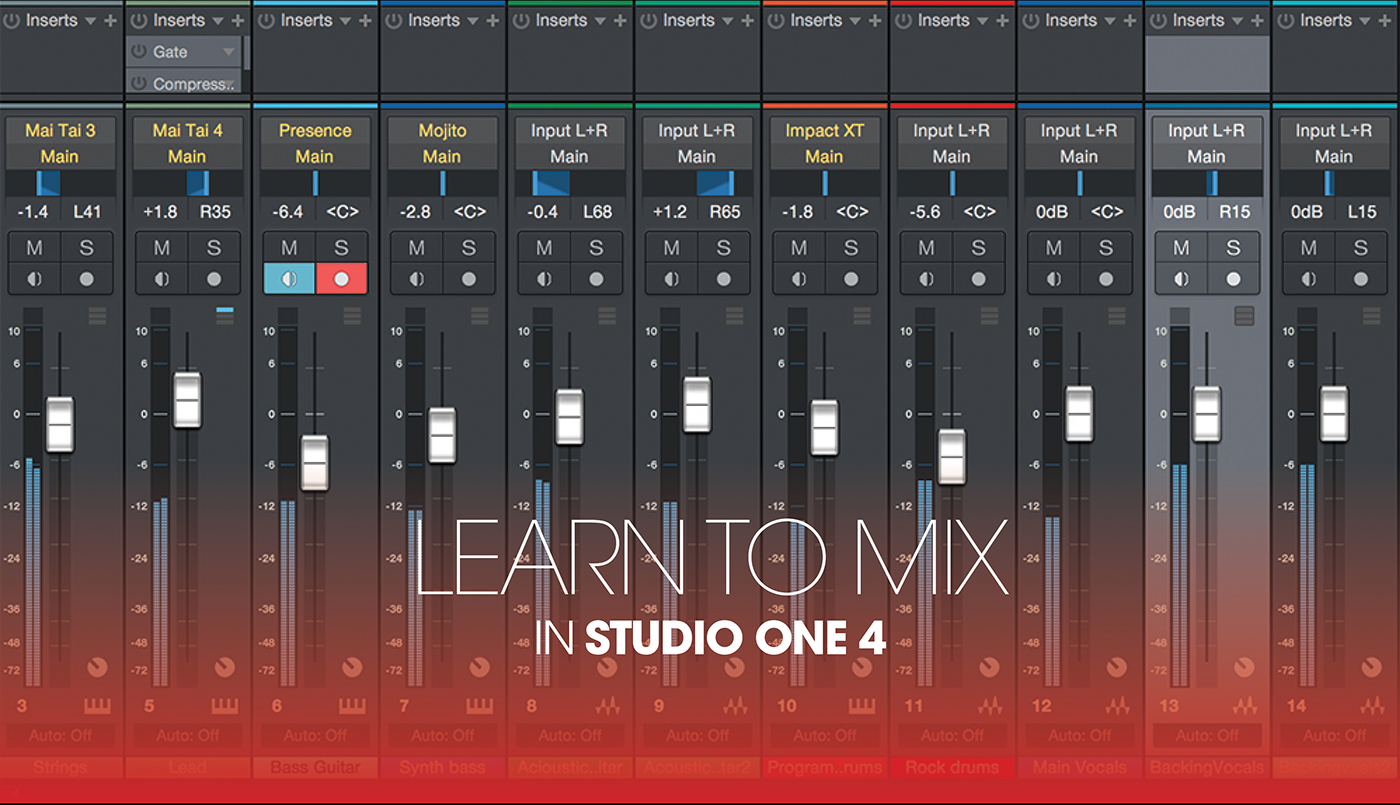1400x805 pixels.
Task: Add an insert to the Mai Tai 3 channel
Action: [110, 20]
